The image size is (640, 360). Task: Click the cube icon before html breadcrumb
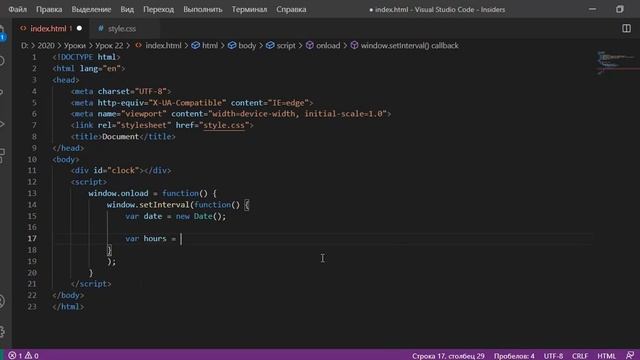(196, 45)
